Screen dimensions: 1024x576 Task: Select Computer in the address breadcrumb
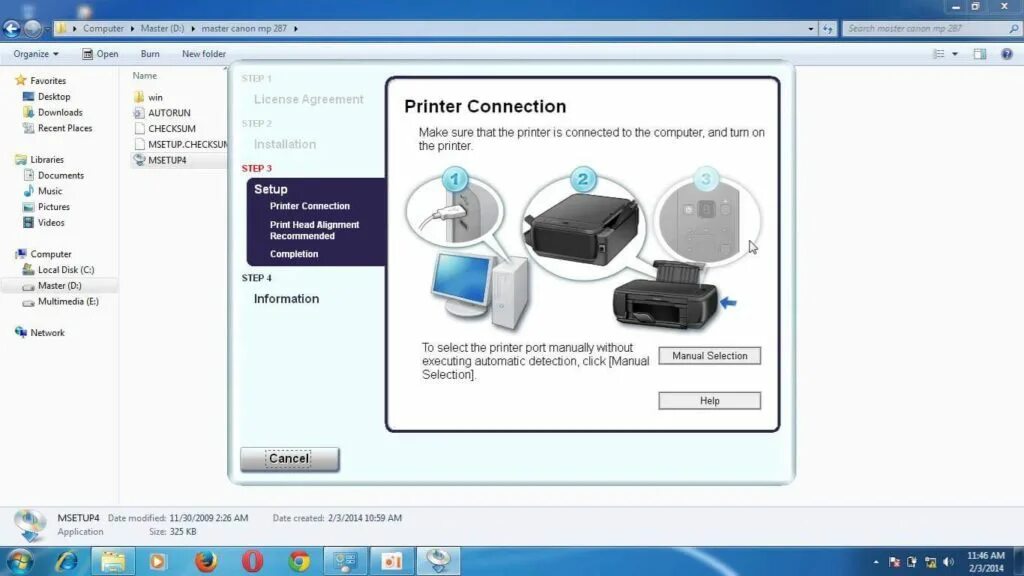click(103, 29)
